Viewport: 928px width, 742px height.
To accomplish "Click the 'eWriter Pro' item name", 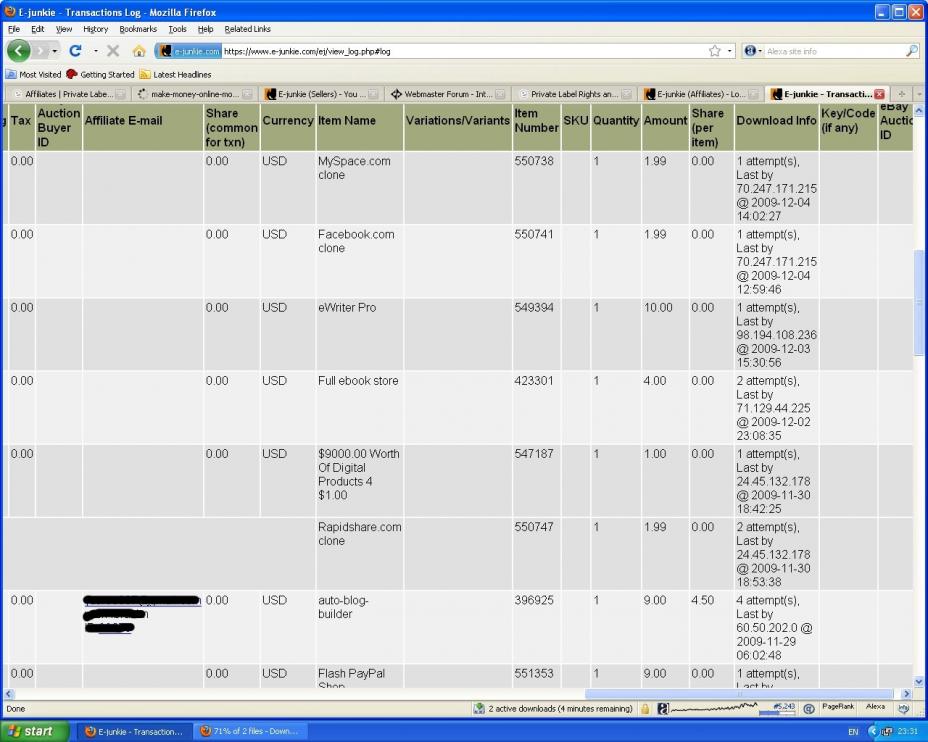I will point(347,308).
